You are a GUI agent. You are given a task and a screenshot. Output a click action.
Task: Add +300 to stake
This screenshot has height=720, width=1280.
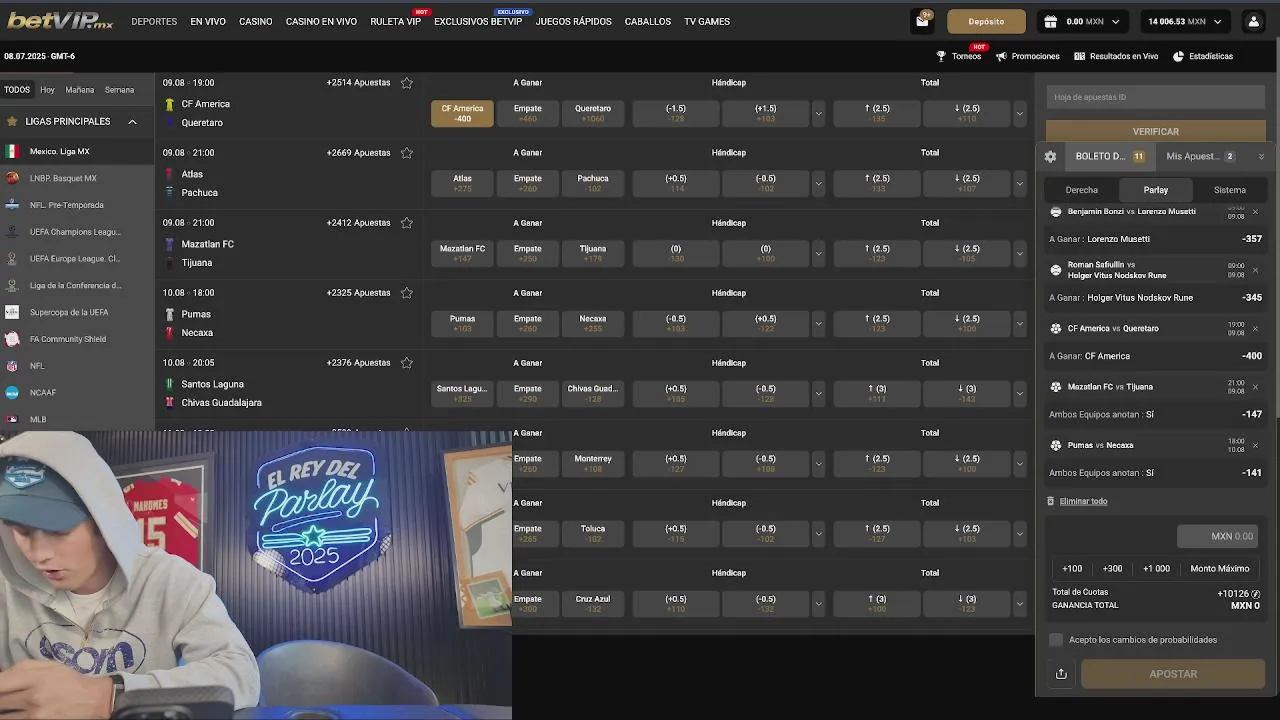click(1112, 569)
